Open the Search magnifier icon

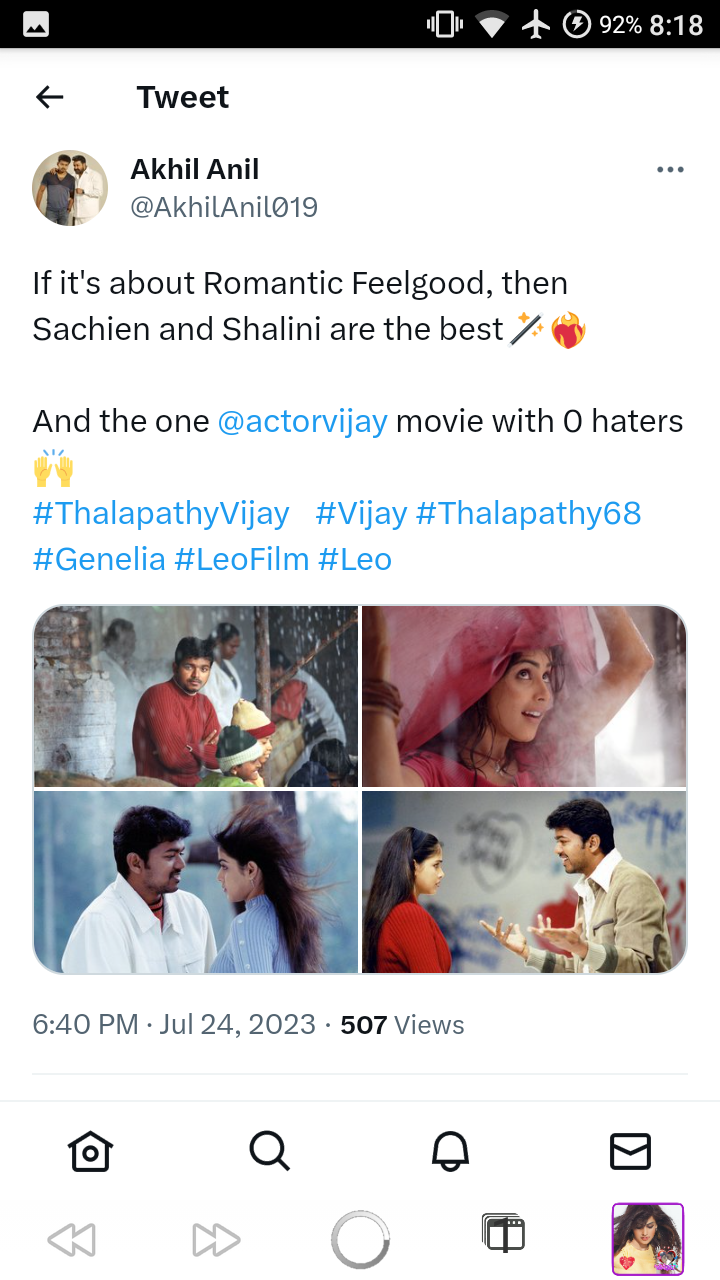point(270,1152)
